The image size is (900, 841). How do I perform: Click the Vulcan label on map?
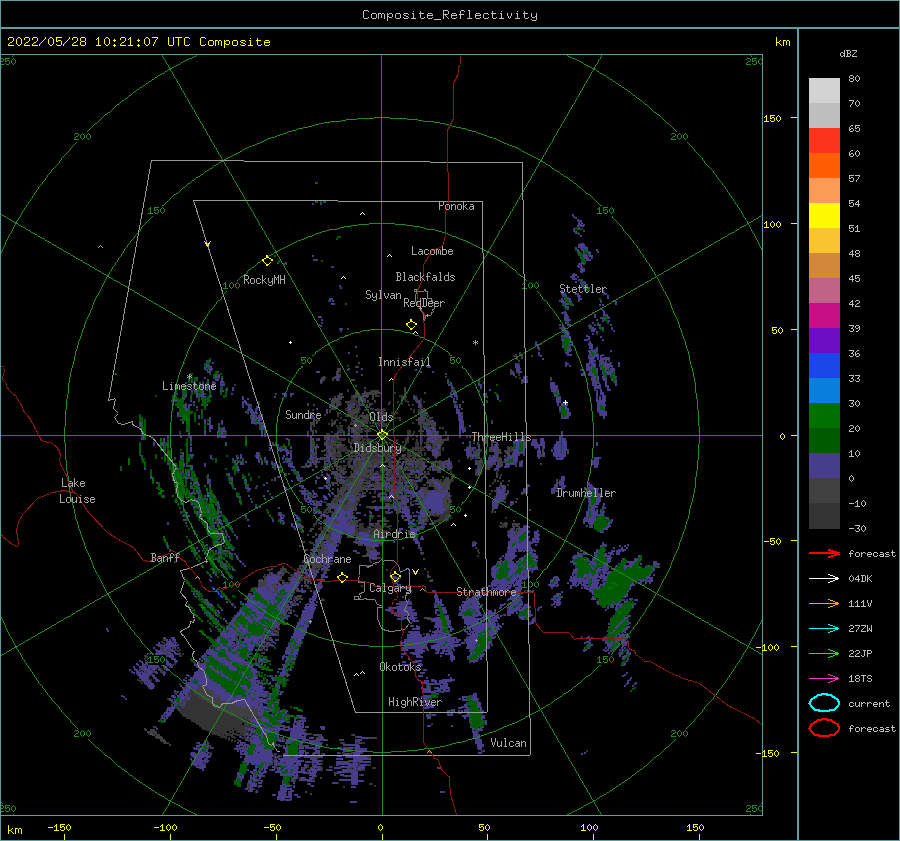(509, 743)
